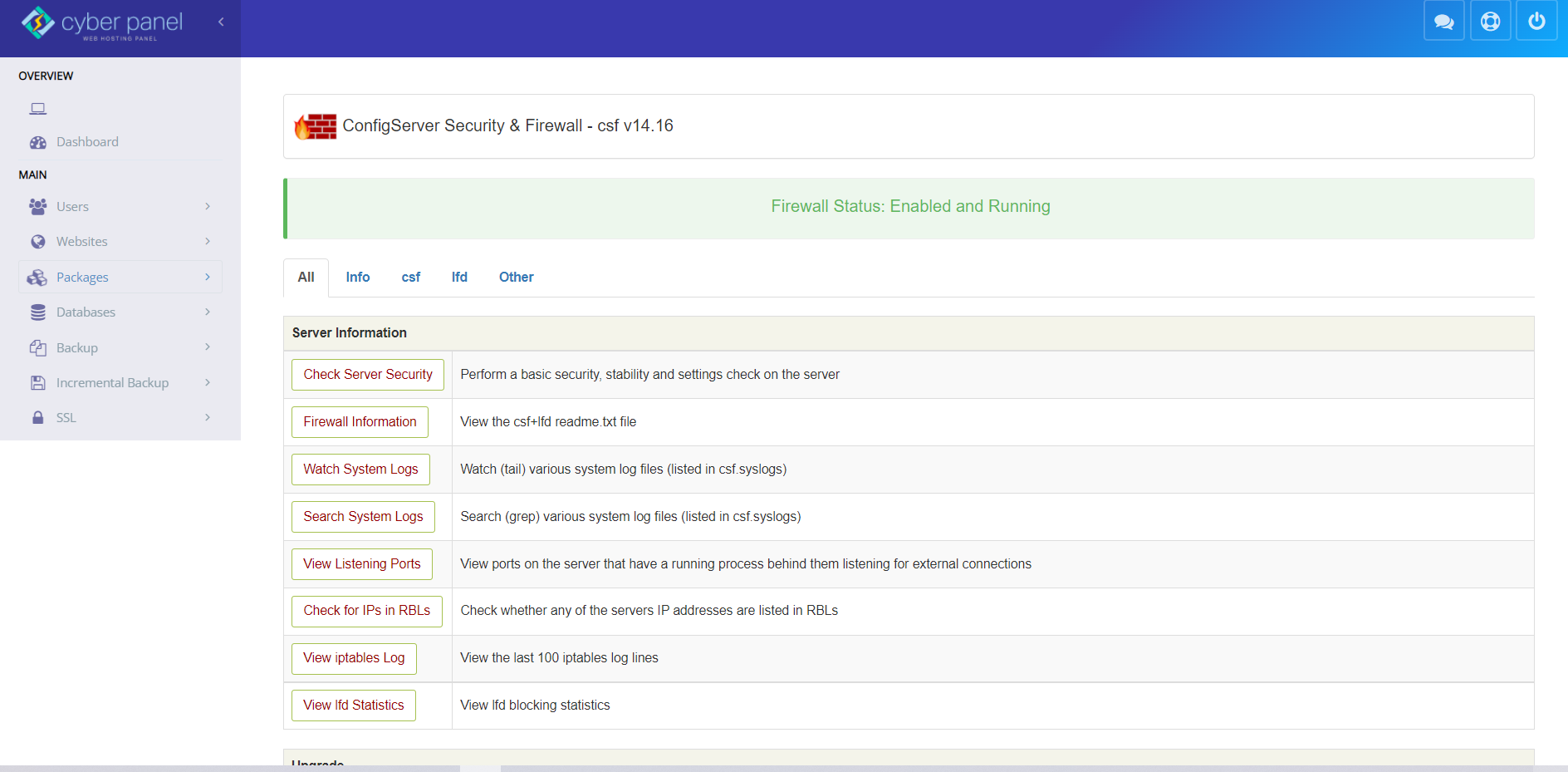Click the Dashboard gauge icon

coord(38,142)
